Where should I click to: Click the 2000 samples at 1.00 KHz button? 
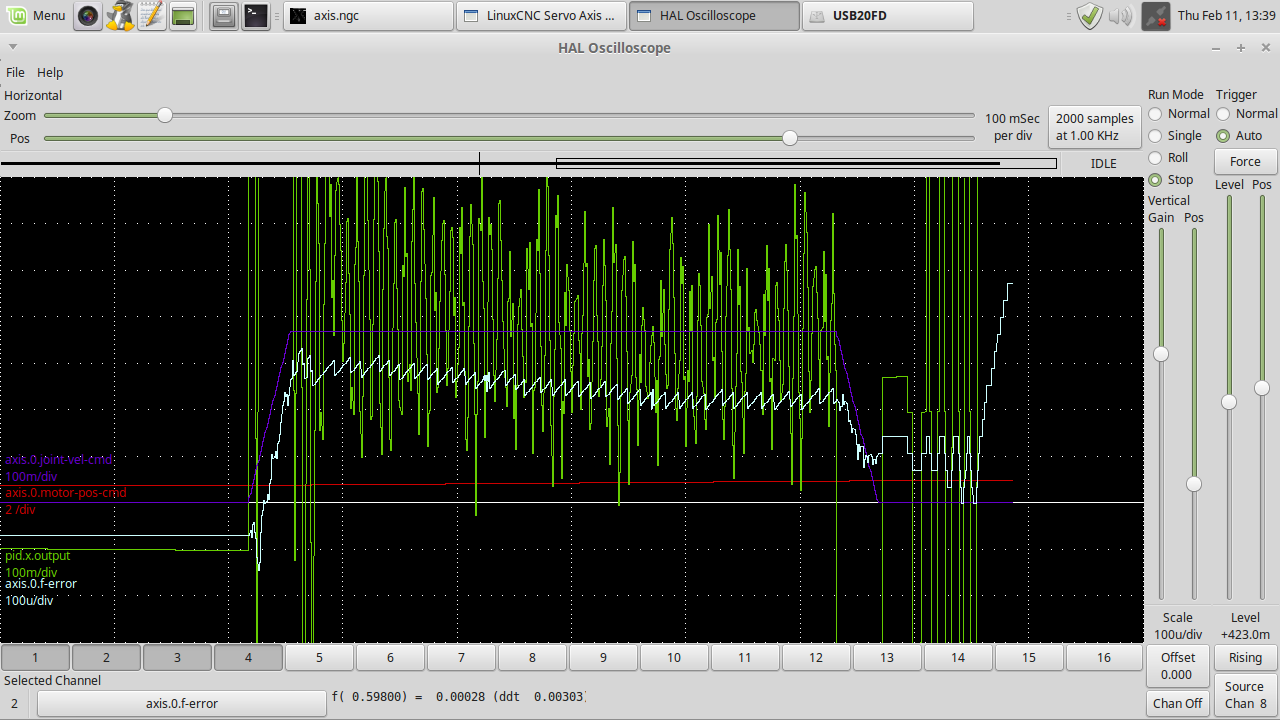[x=1095, y=127]
